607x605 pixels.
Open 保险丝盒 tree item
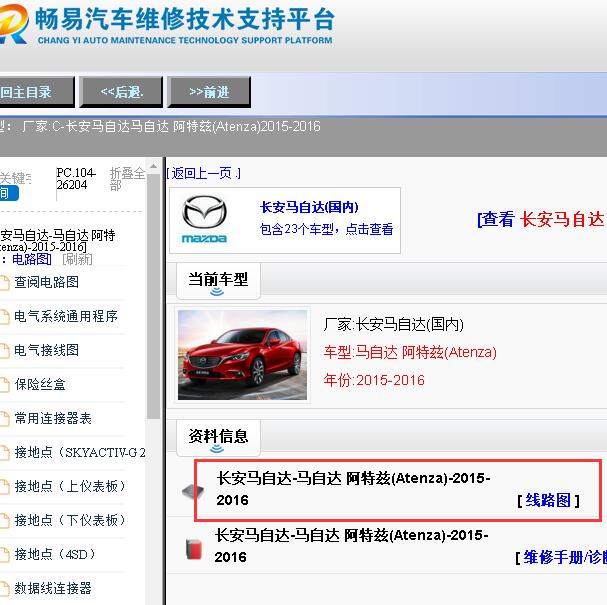pyautogui.click(x=40, y=384)
